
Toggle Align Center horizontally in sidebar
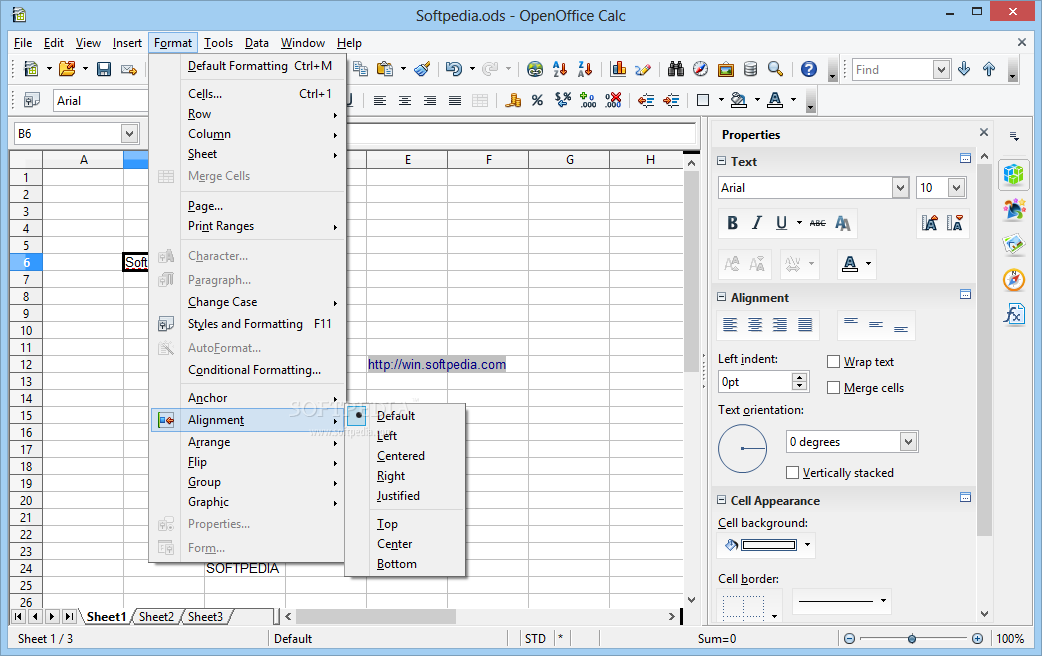[x=755, y=325]
